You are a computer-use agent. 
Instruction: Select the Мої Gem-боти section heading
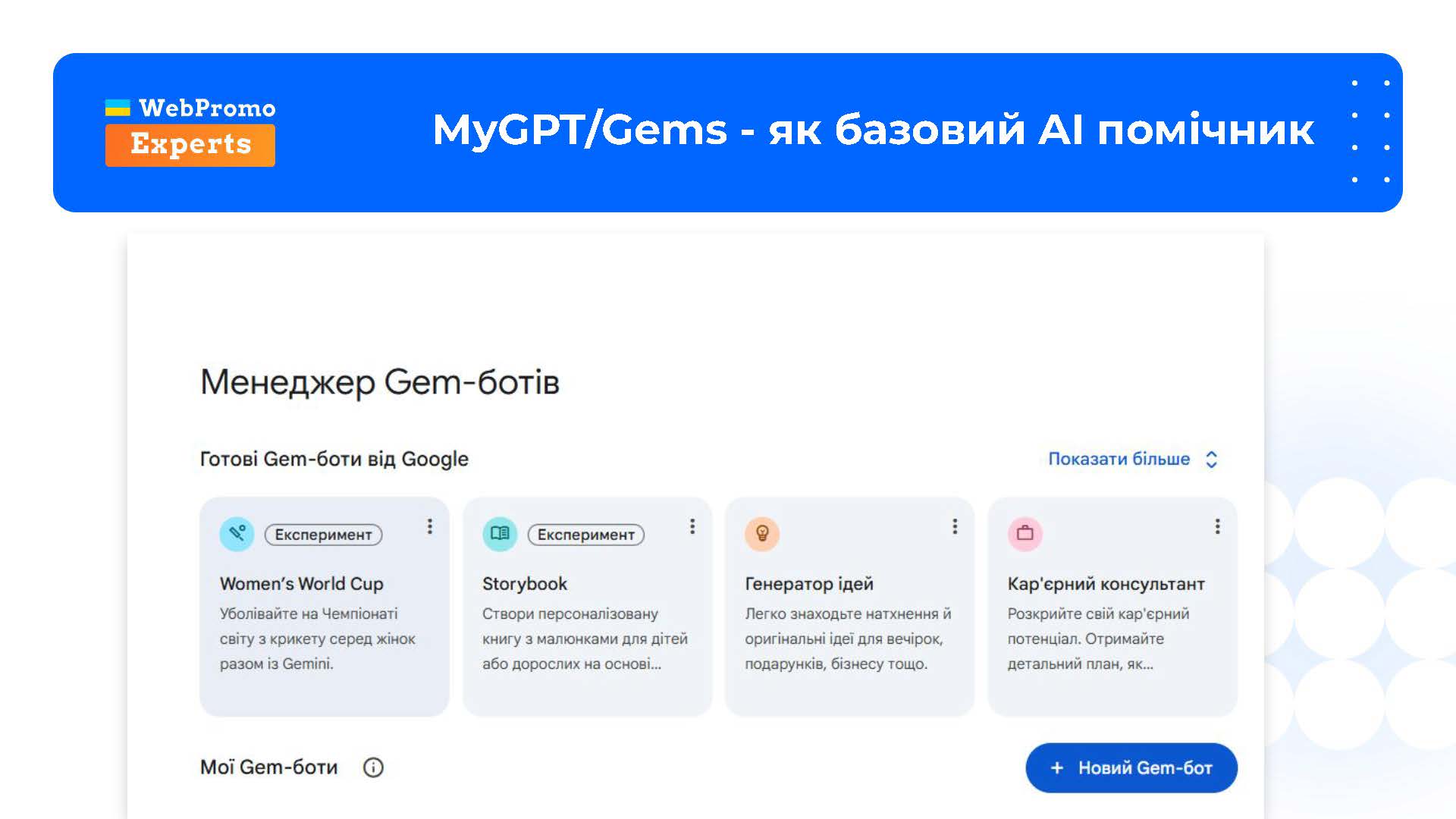click(x=268, y=767)
